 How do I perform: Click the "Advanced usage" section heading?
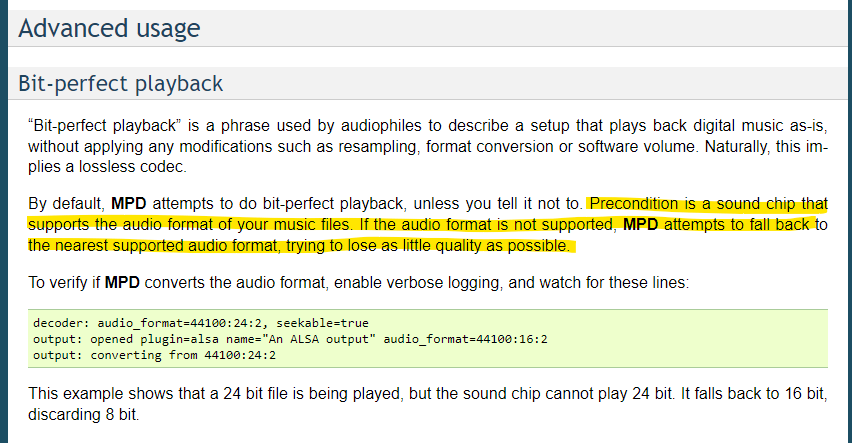109,28
